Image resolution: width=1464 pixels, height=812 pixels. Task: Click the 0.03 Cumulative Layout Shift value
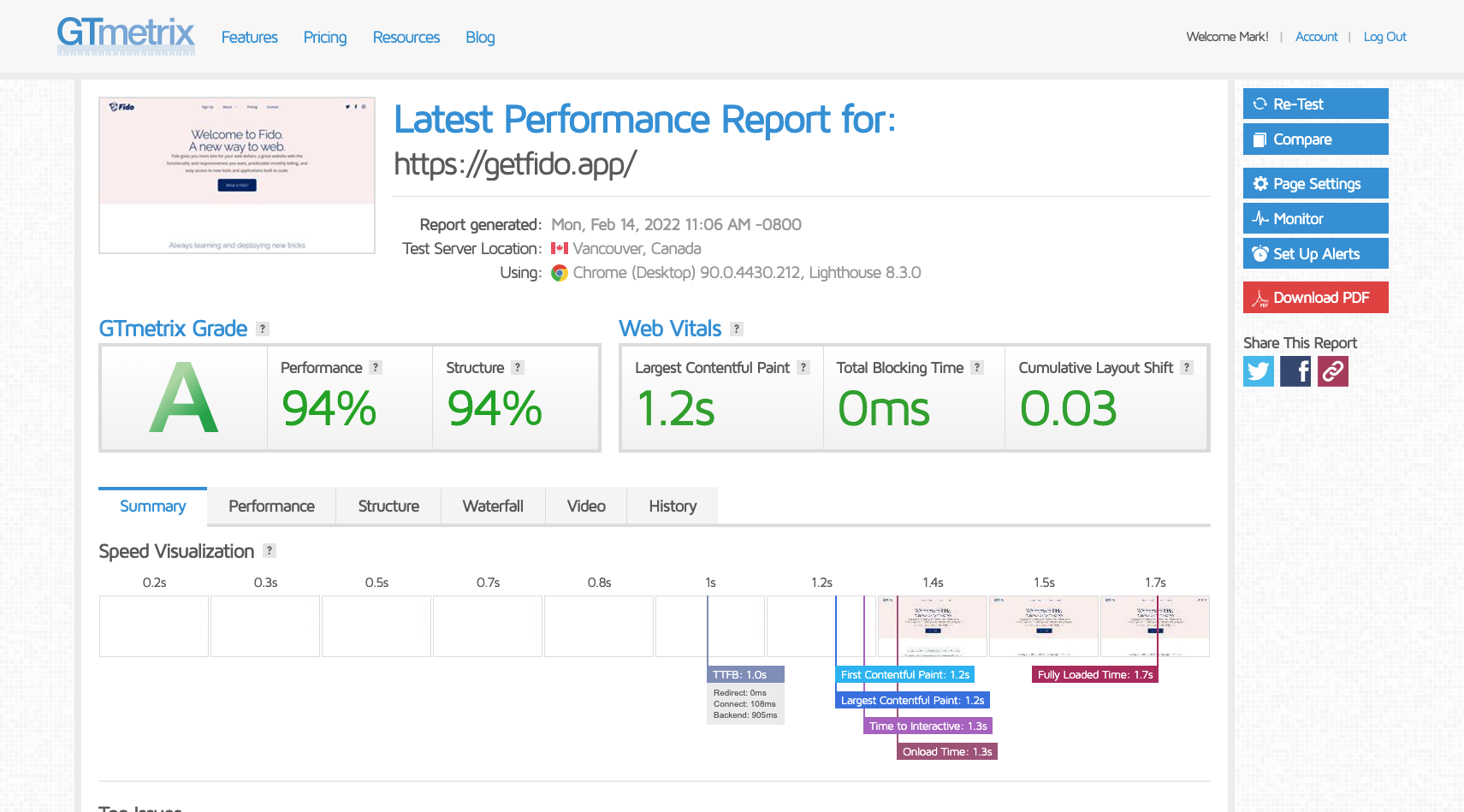1069,408
